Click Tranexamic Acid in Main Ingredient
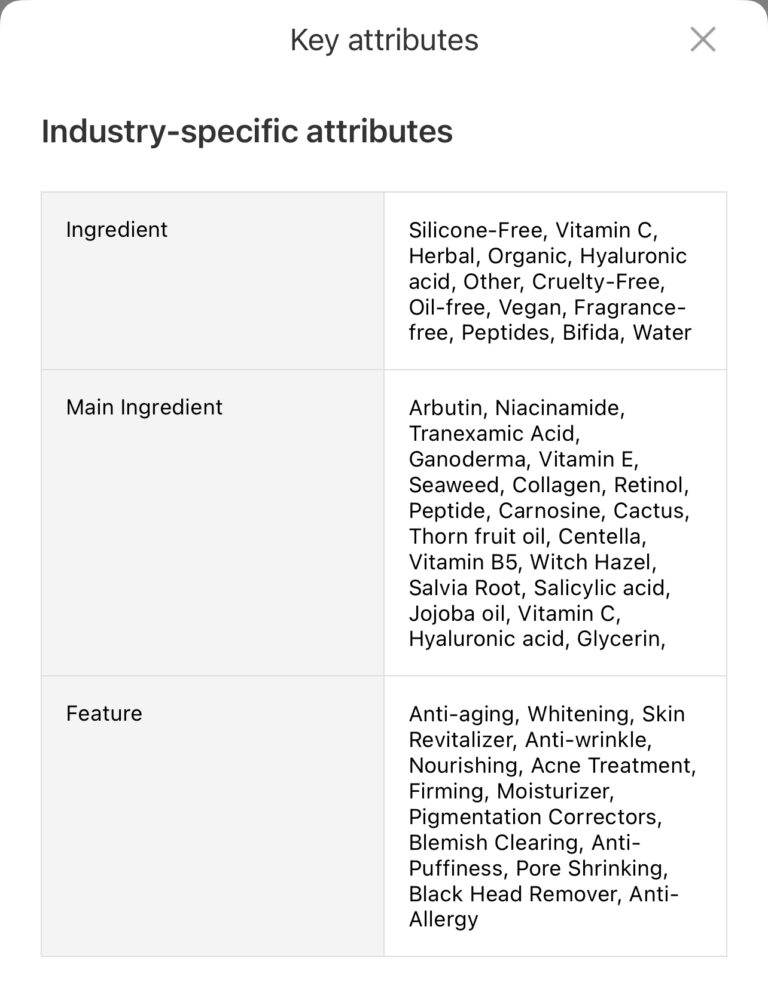The height and width of the screenshot is (1000, 768). [x=493, y=434]
